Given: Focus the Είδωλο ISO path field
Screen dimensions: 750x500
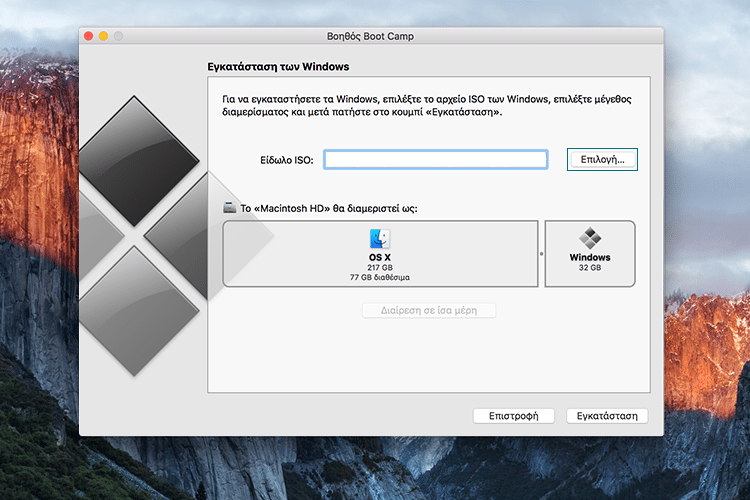Looking at the screenshot, I should click(436, 159).
